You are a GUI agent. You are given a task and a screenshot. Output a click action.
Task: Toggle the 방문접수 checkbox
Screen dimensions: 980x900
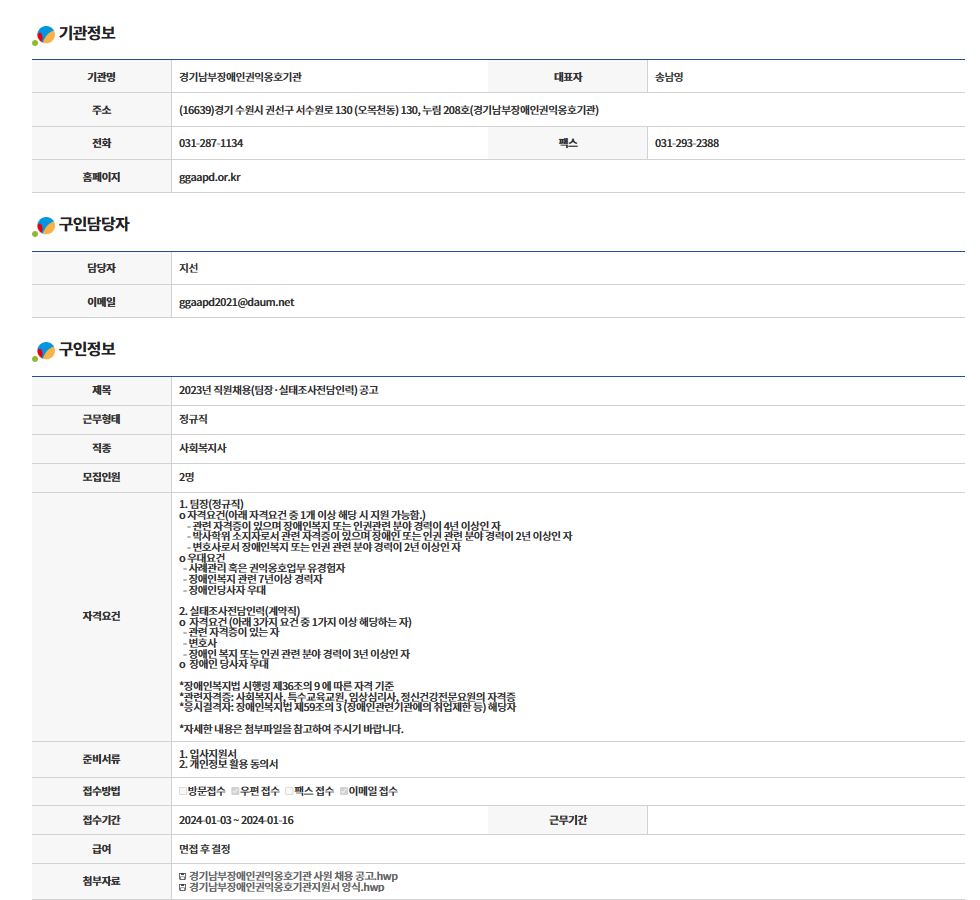click(183, 791)
